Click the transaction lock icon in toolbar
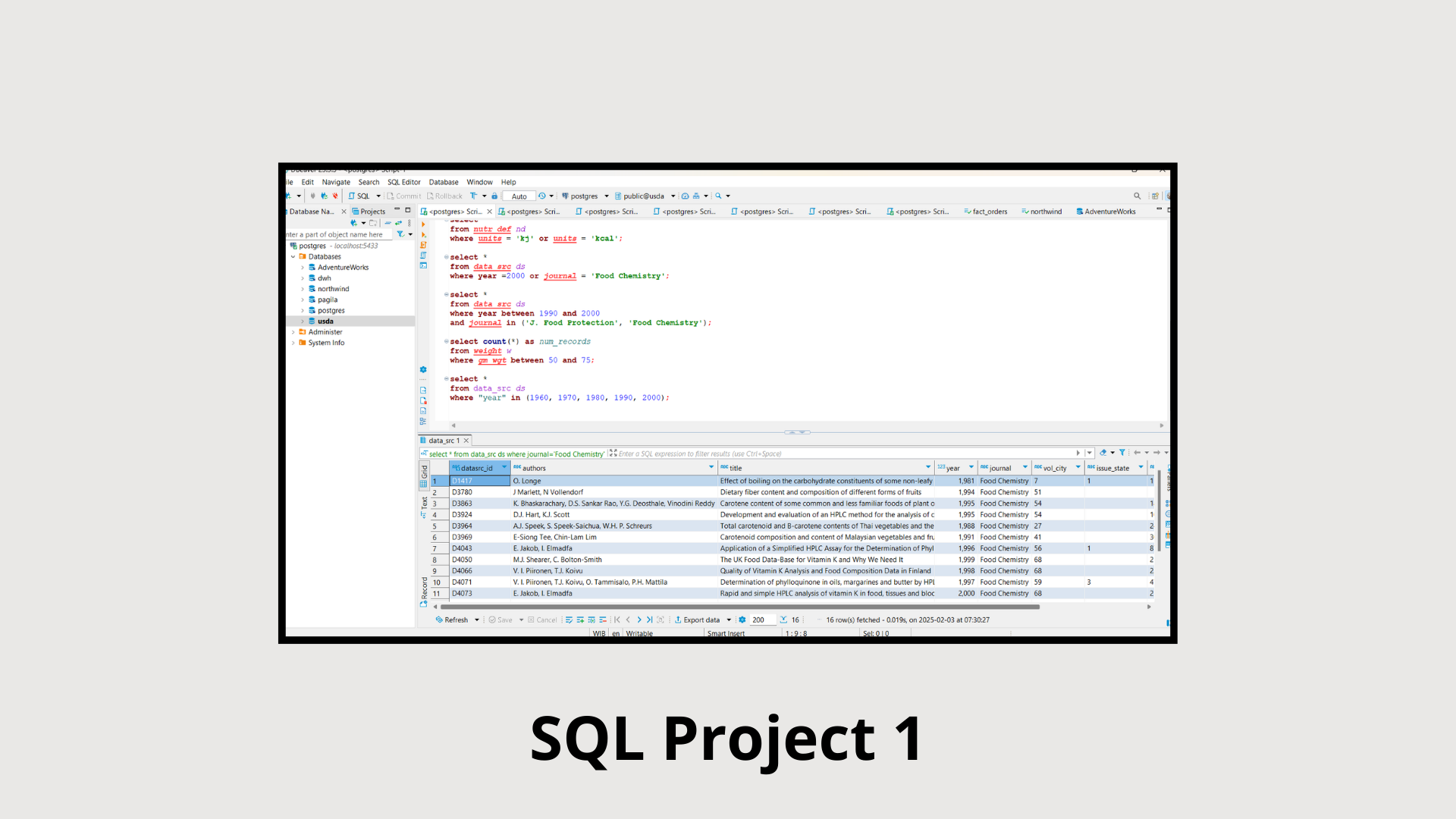Viewport: 1456px width, 819px height. click(494, 196)
